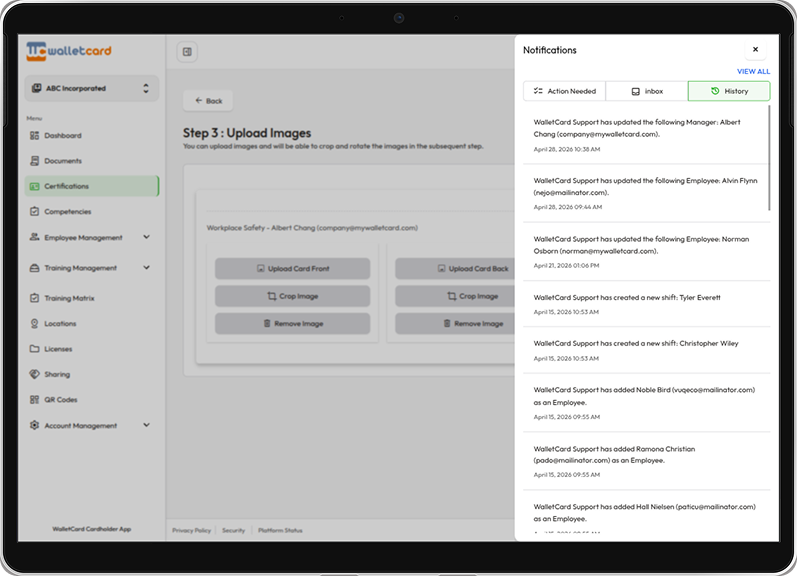Close the Notifications panel
The height and width of the screenshot is (576, 797).
point(755,49)
